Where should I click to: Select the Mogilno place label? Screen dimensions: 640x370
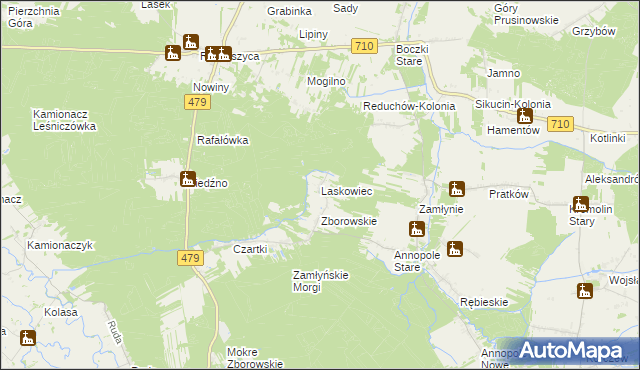tap(326, 81)
